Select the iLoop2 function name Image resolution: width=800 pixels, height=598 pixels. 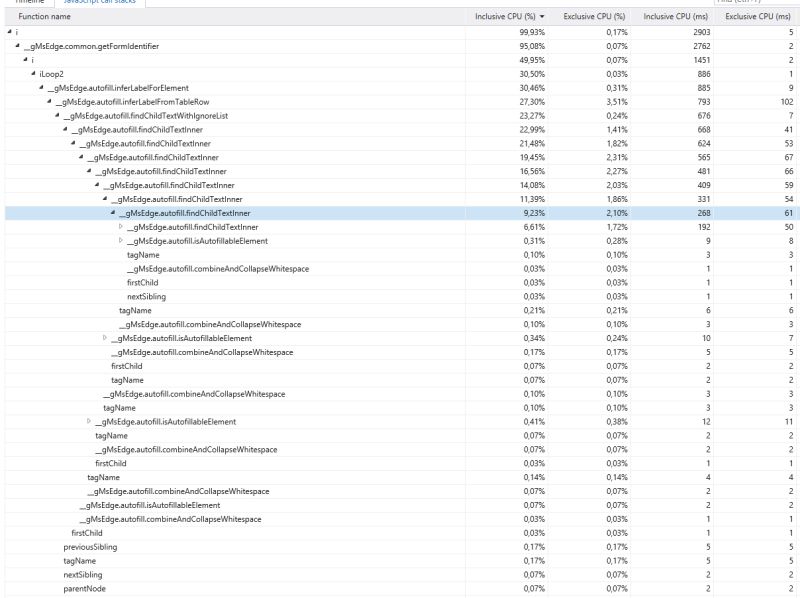[52, 74]
